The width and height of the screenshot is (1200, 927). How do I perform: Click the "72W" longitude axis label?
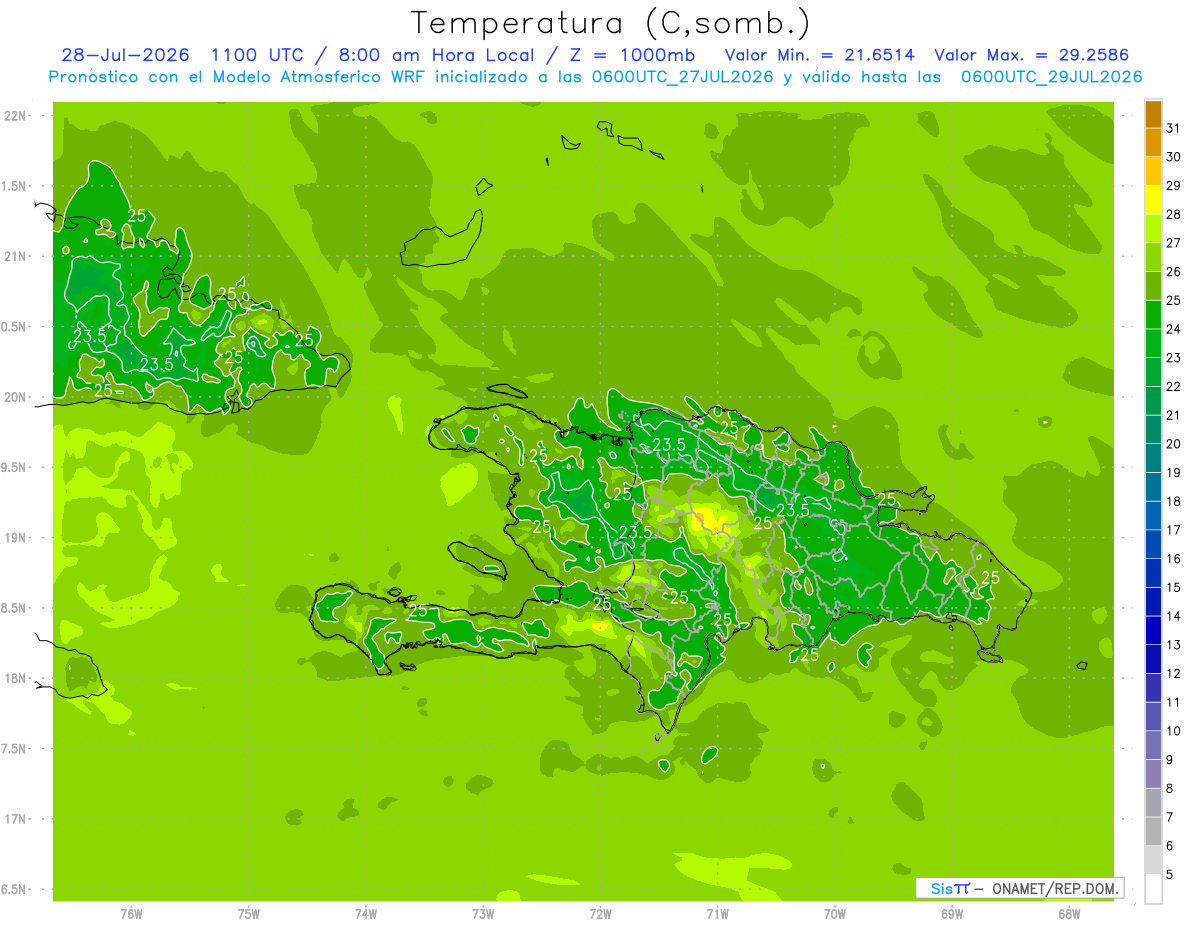[x=600, y=914]
